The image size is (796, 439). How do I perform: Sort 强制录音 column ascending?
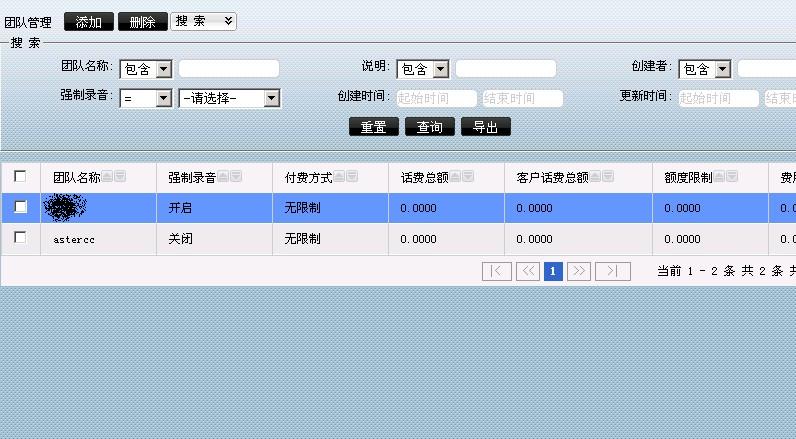tap(223, 177)
